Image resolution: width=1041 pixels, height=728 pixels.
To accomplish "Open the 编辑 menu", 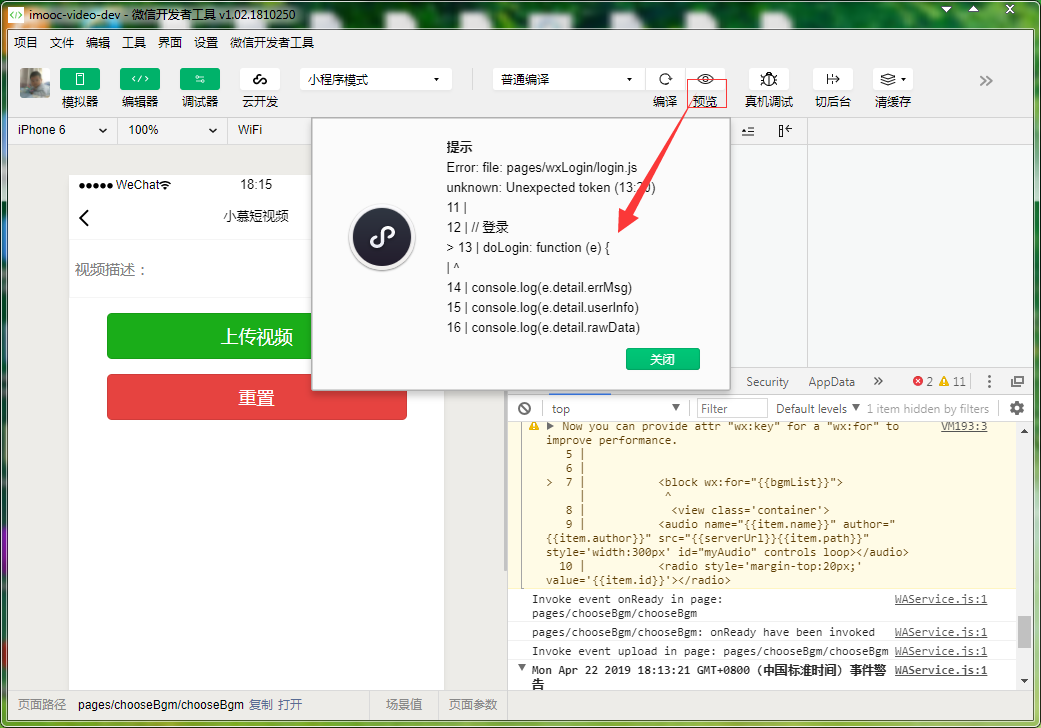I will pos(98,42).
